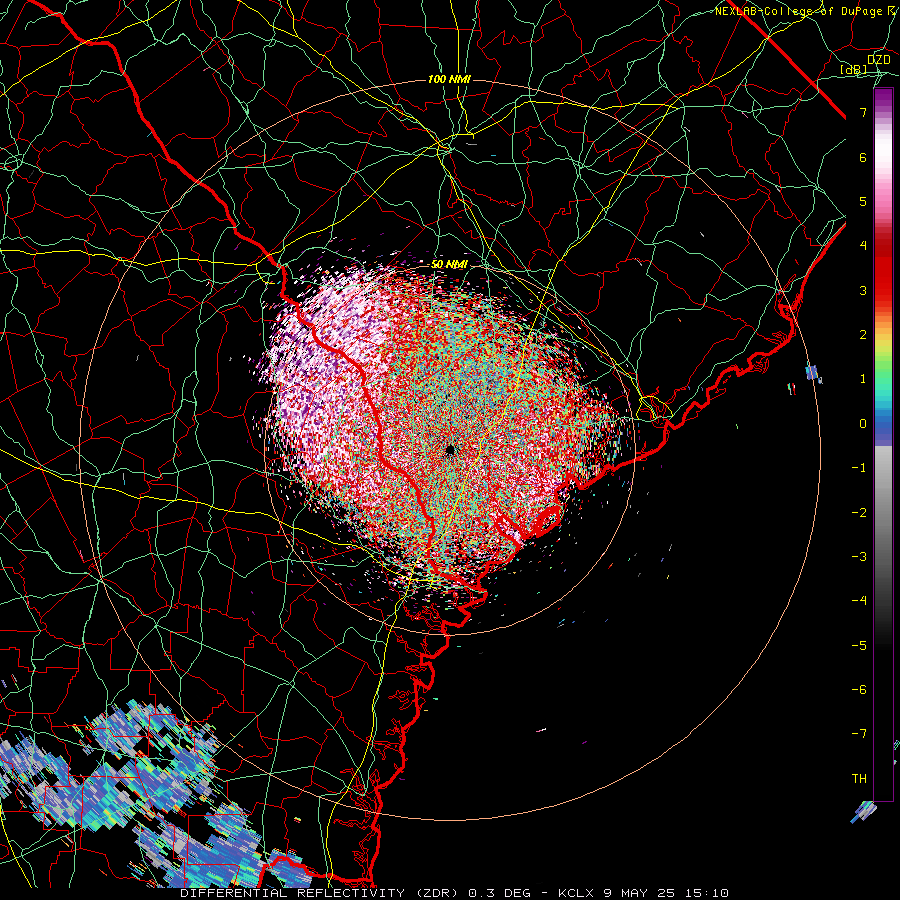Click the 4 value on ZDR scale

[x=863, y=246]
